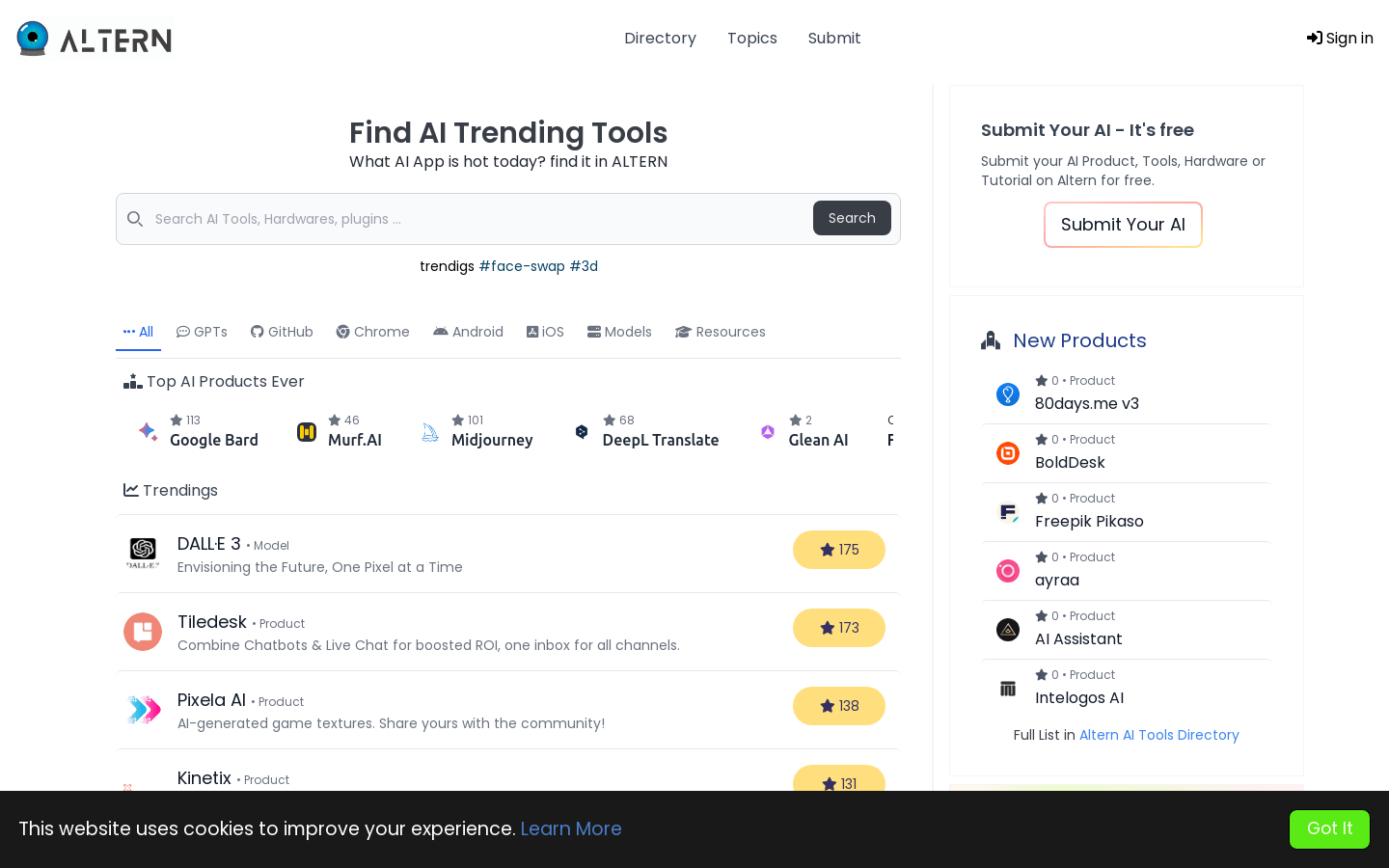This screenshot has width=1389, height=868.
Task: Click the Submit Your AI button
Action: coord(1123,225)
